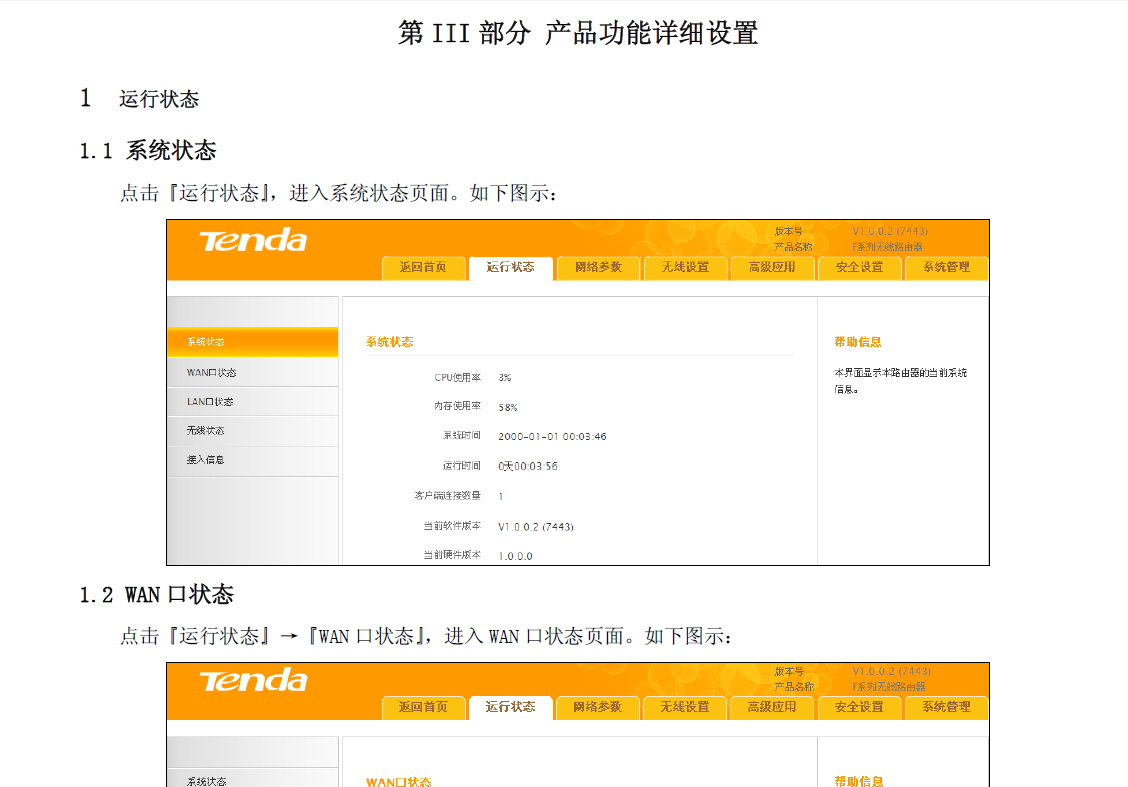Open the 安全设置 tab
This screenshot has width=1128, height=787.
(x=859, y=268)
